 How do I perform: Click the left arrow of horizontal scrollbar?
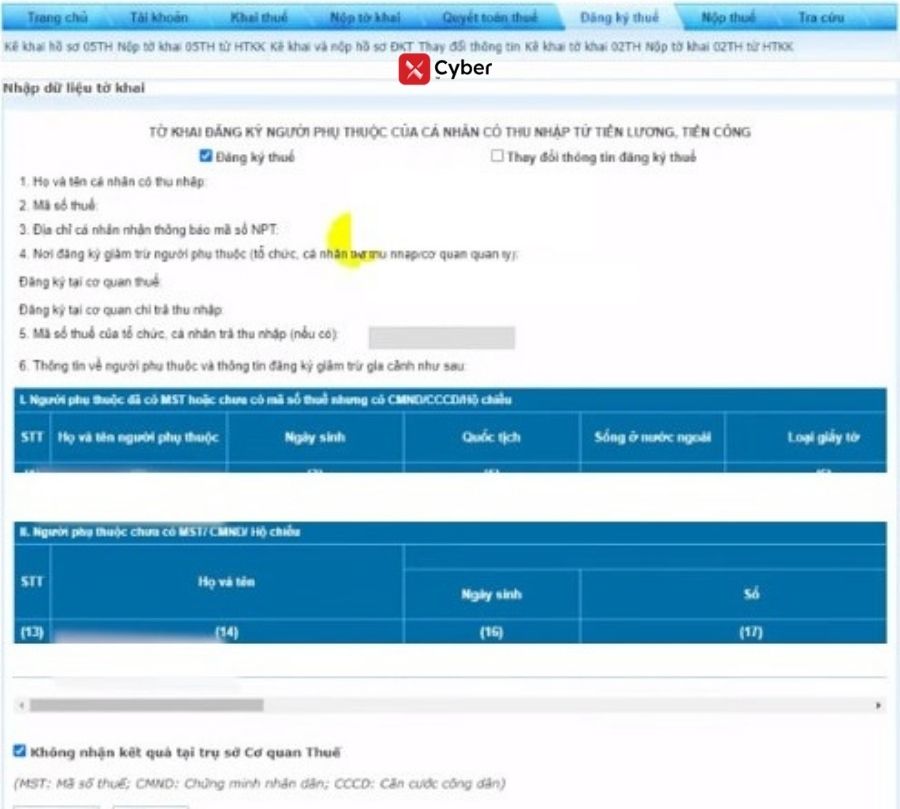(x=21, y=705)
